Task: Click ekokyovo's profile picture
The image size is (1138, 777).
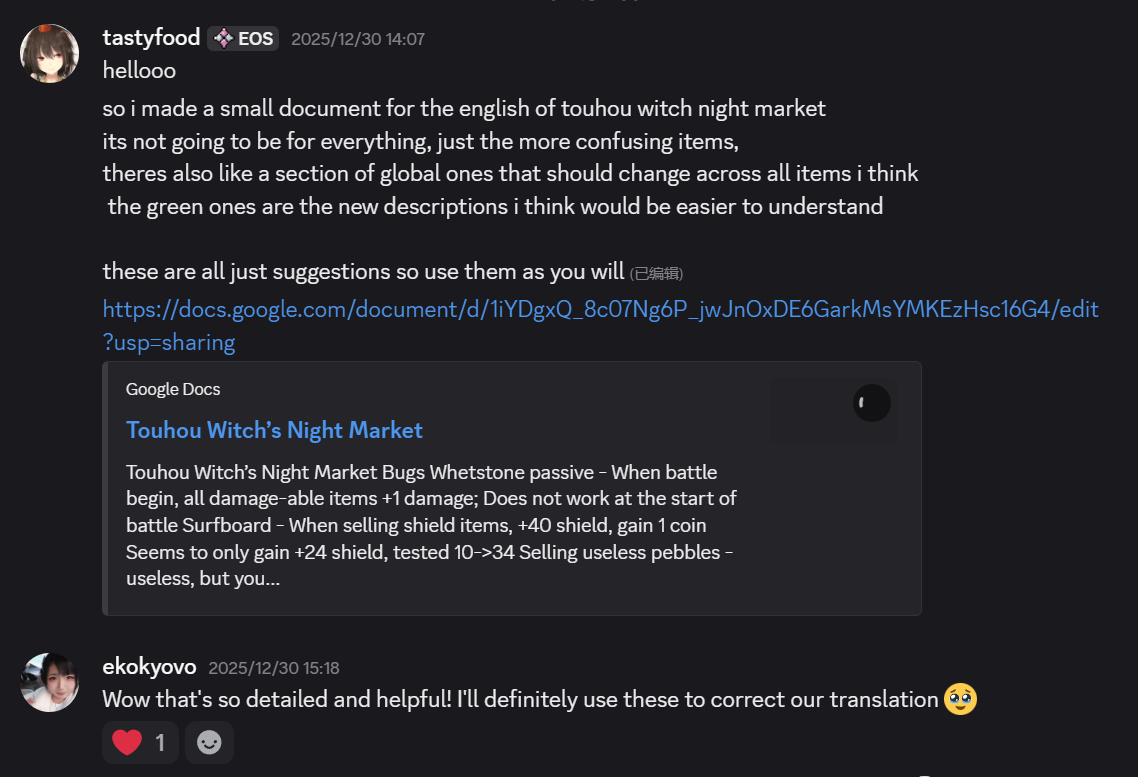Action: click(50, 682)
